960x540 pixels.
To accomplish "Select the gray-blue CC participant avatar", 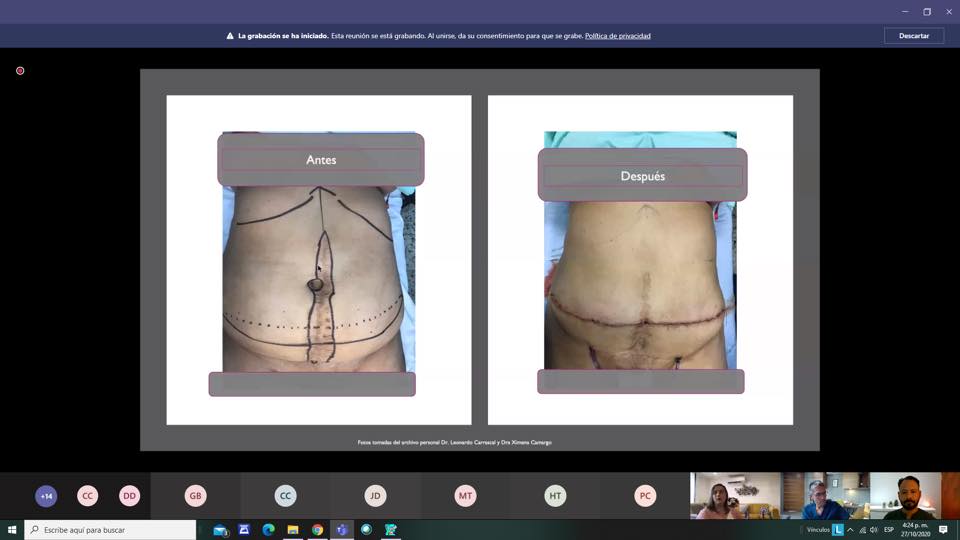I will click(285, 496).
